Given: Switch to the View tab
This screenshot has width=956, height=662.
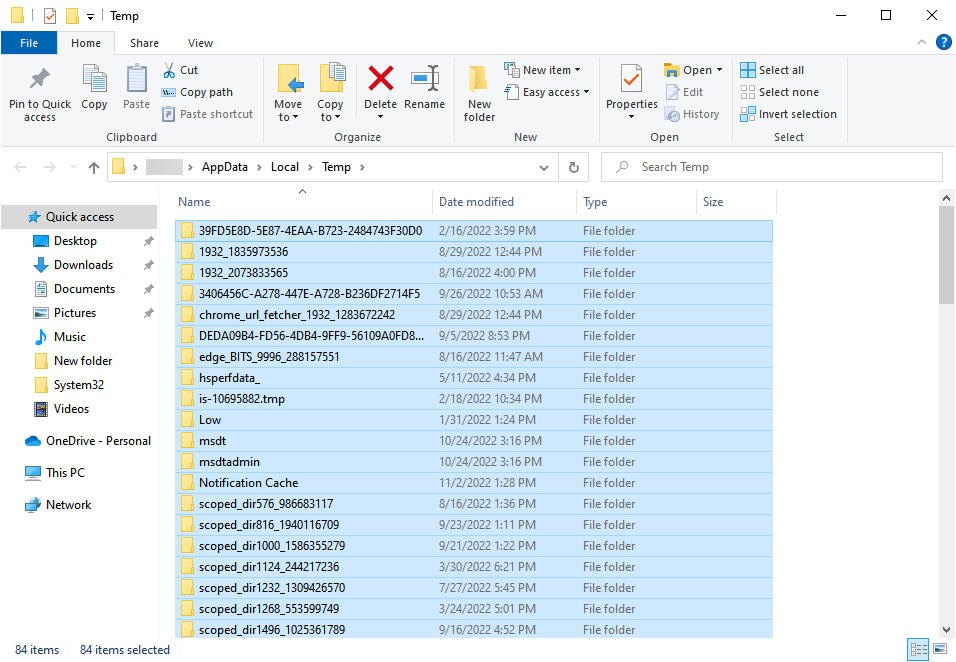Looking at the screenshot, I should click(x=201, y=43).
